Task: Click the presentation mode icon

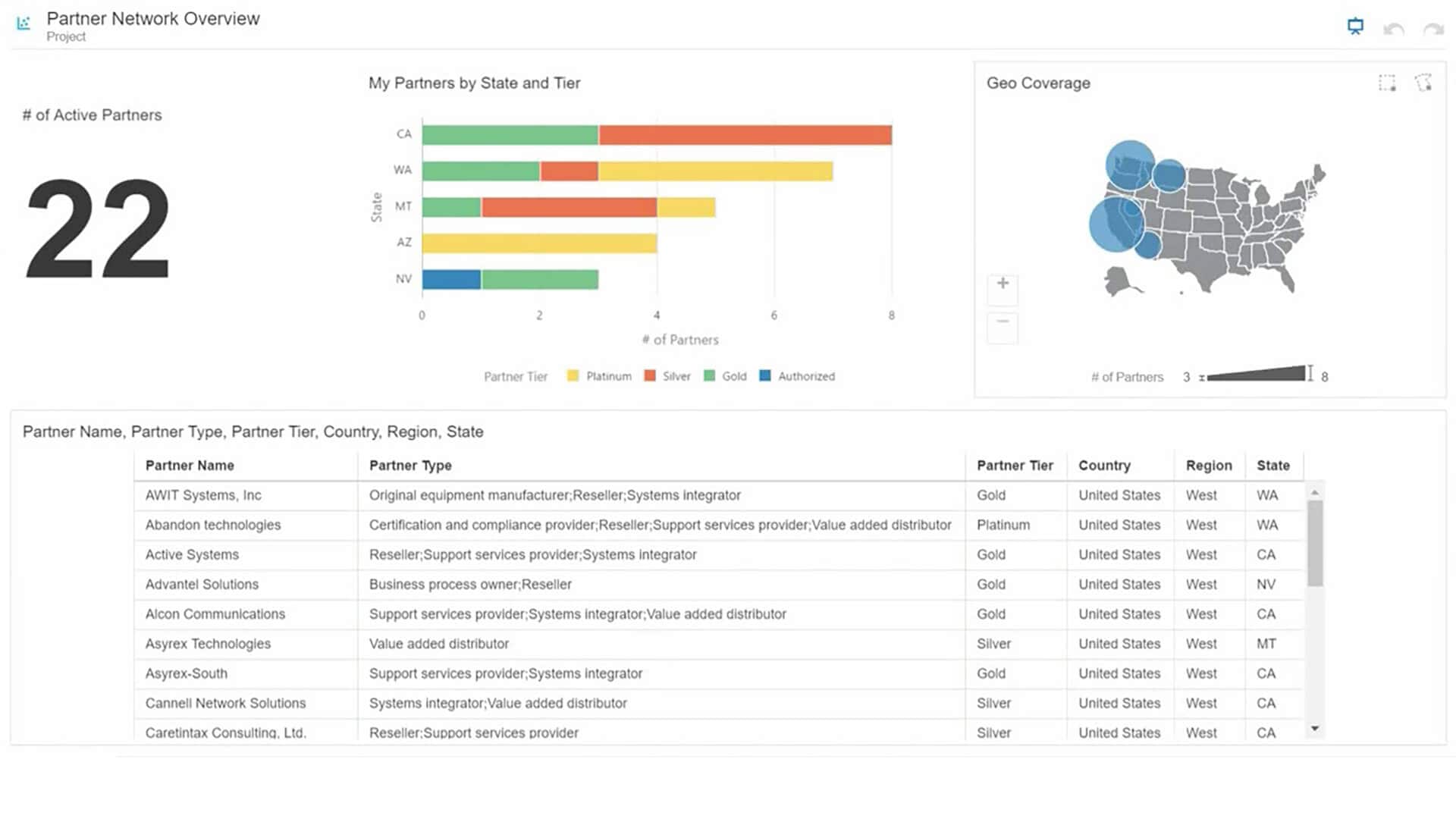Action: click(1355, 27)
